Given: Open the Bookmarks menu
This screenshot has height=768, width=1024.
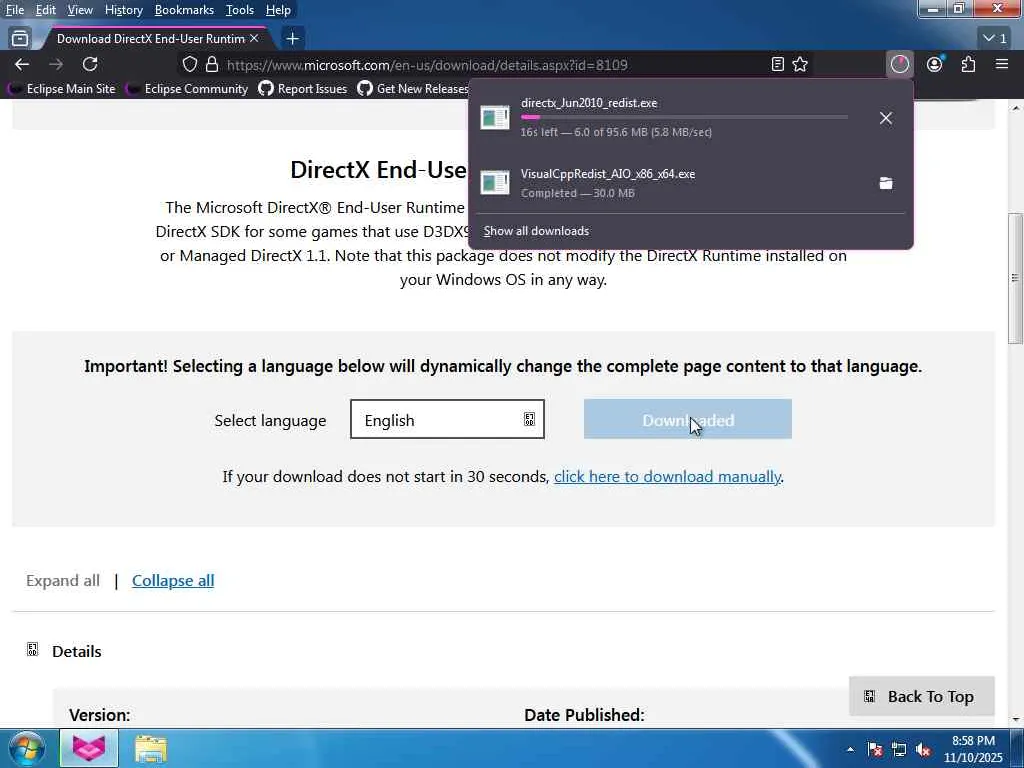Looking at the screenshot, I should click(x=184, y=10).
